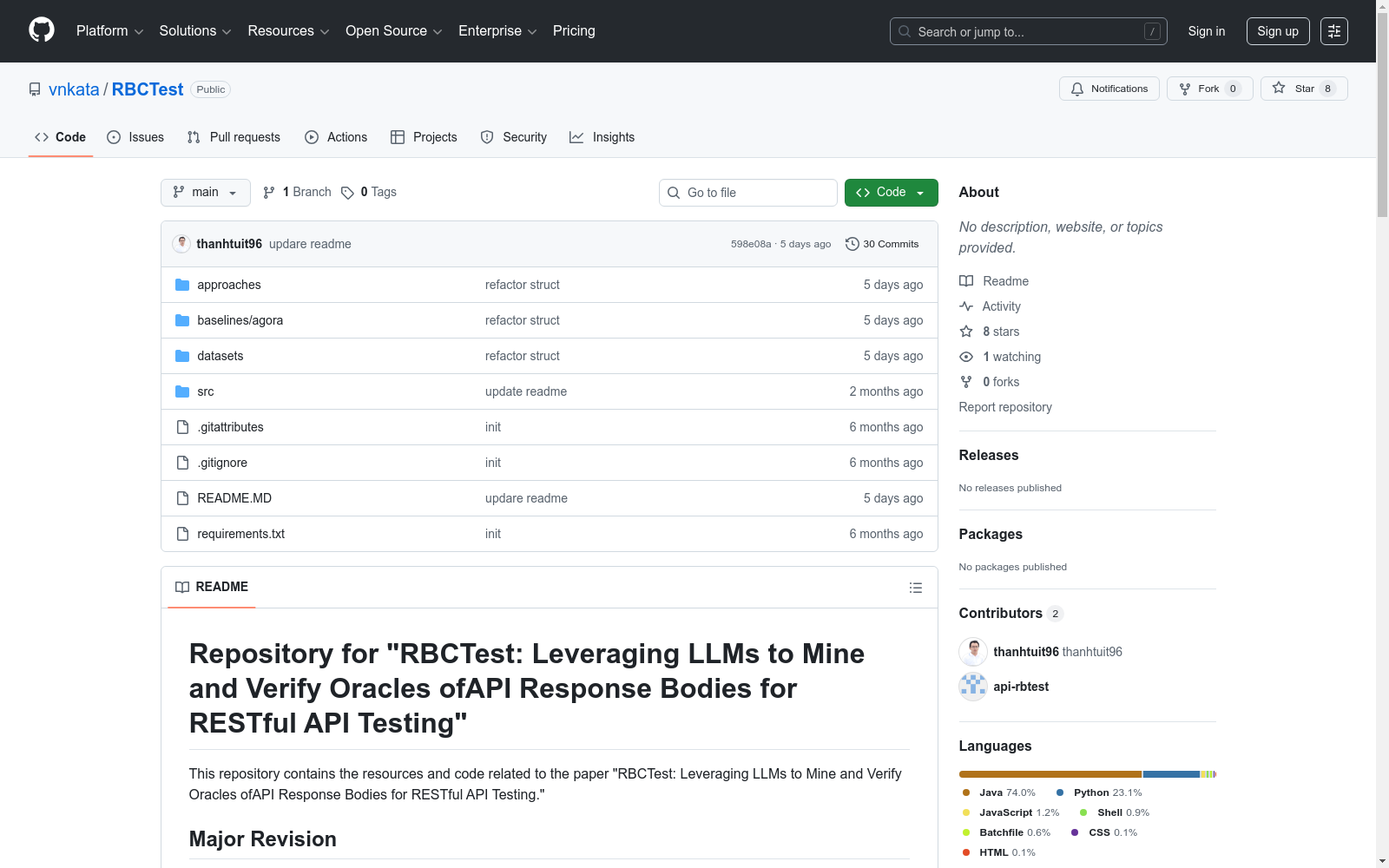
Task: Open thanhtuit96 author name in commit header
Action: (229, 244)
